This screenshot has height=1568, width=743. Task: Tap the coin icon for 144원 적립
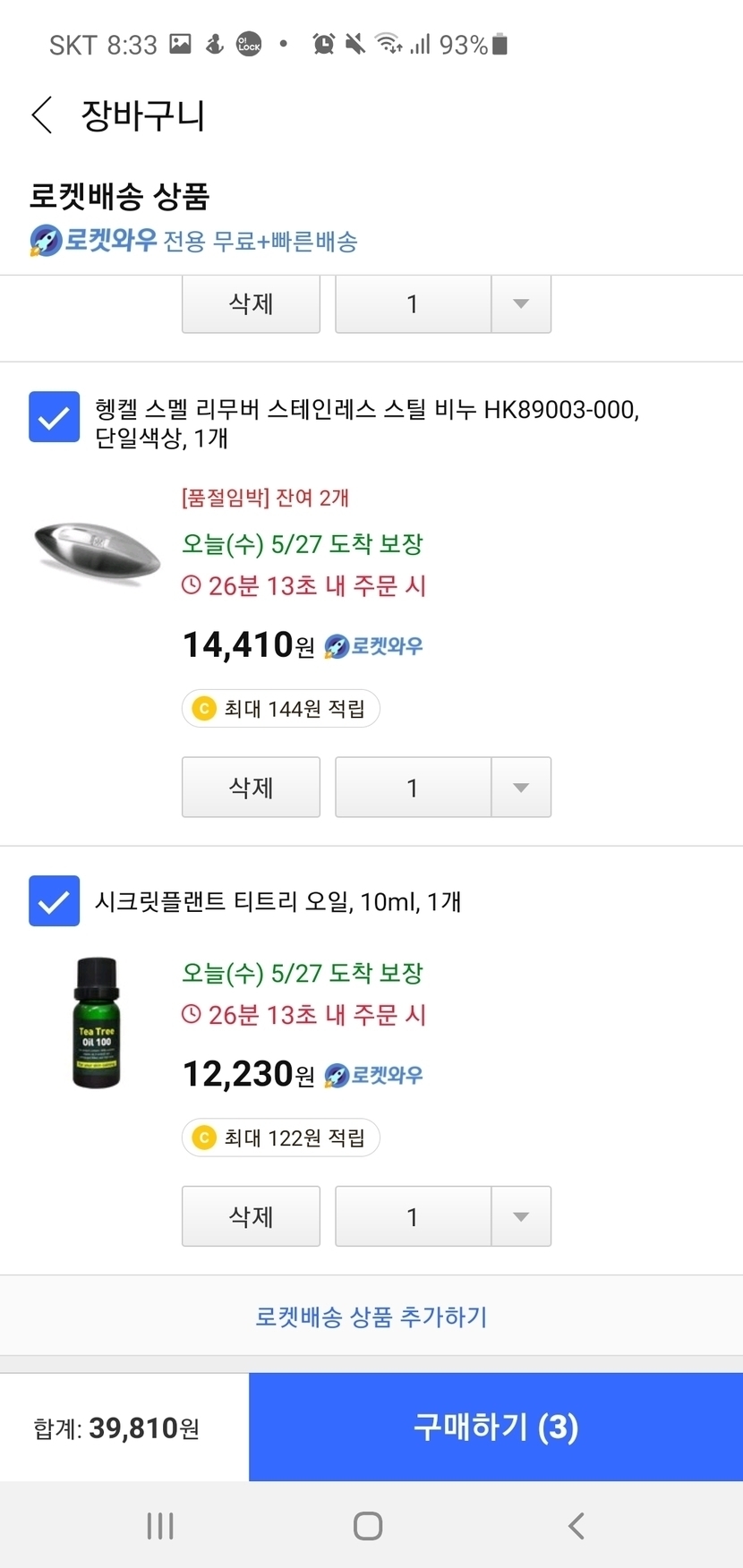click(205, 709)
